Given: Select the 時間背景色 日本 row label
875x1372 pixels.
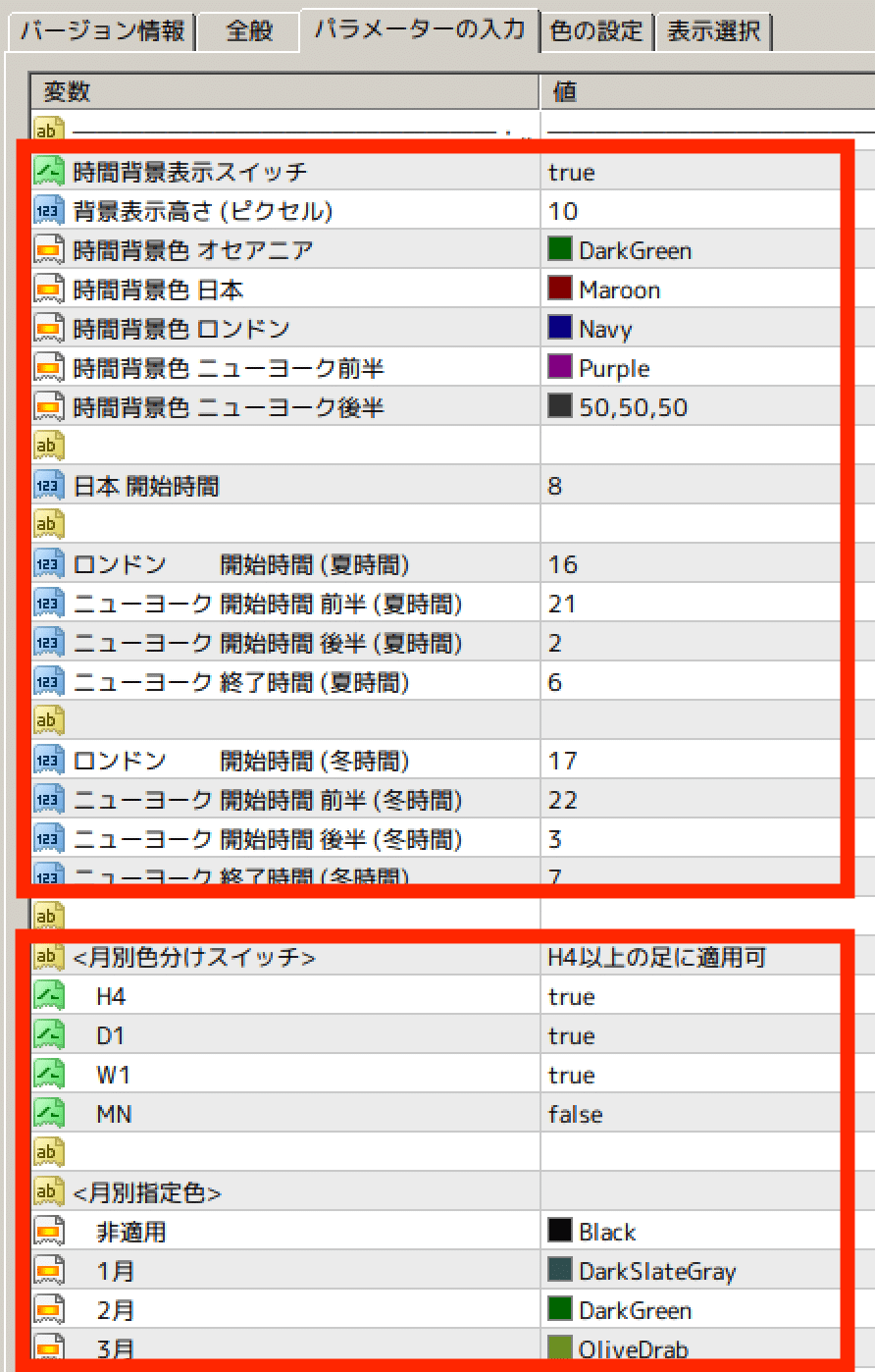Looking at the screenshot, I should click(159, 290).
